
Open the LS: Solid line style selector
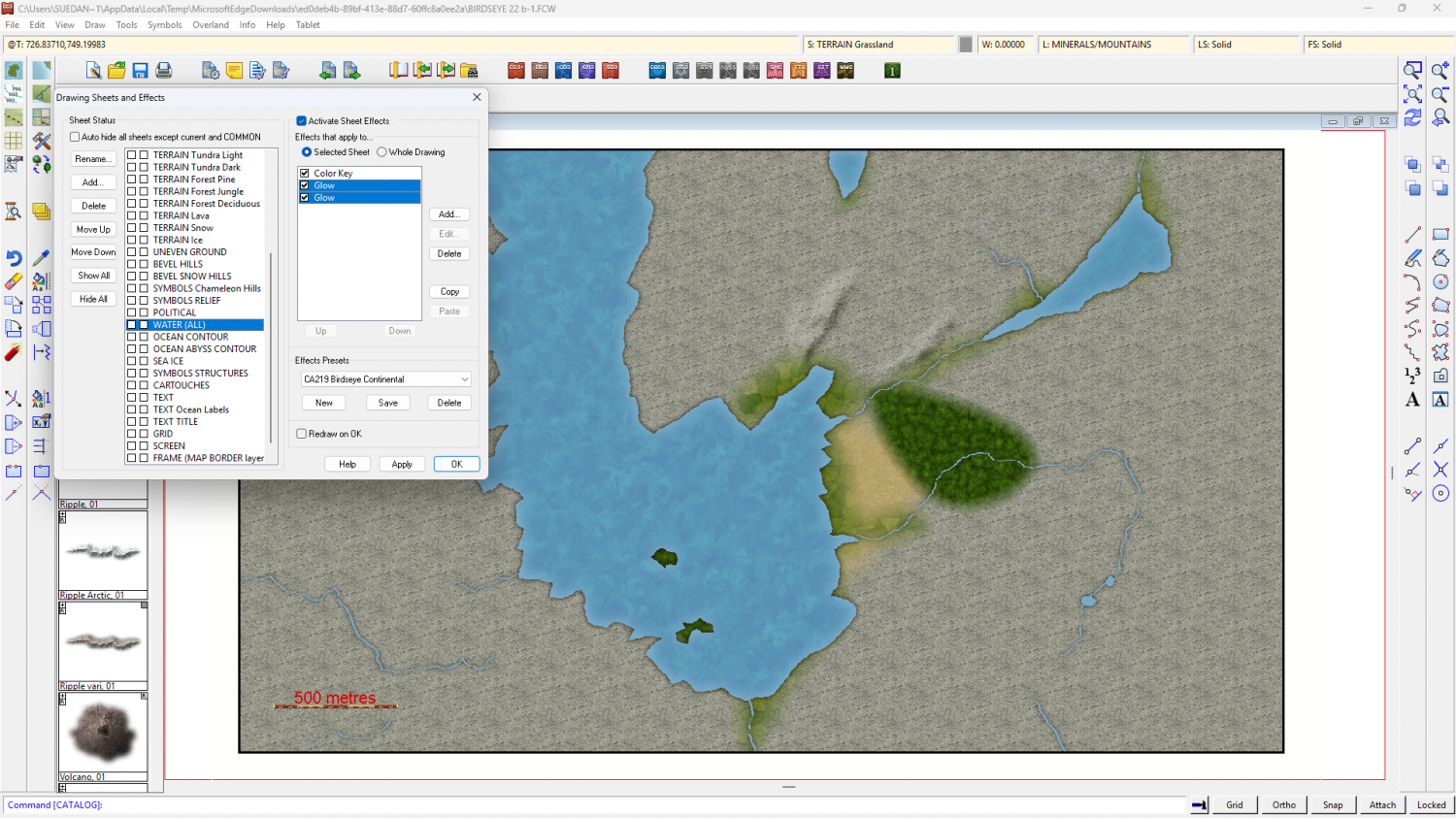pos(1244,45)
